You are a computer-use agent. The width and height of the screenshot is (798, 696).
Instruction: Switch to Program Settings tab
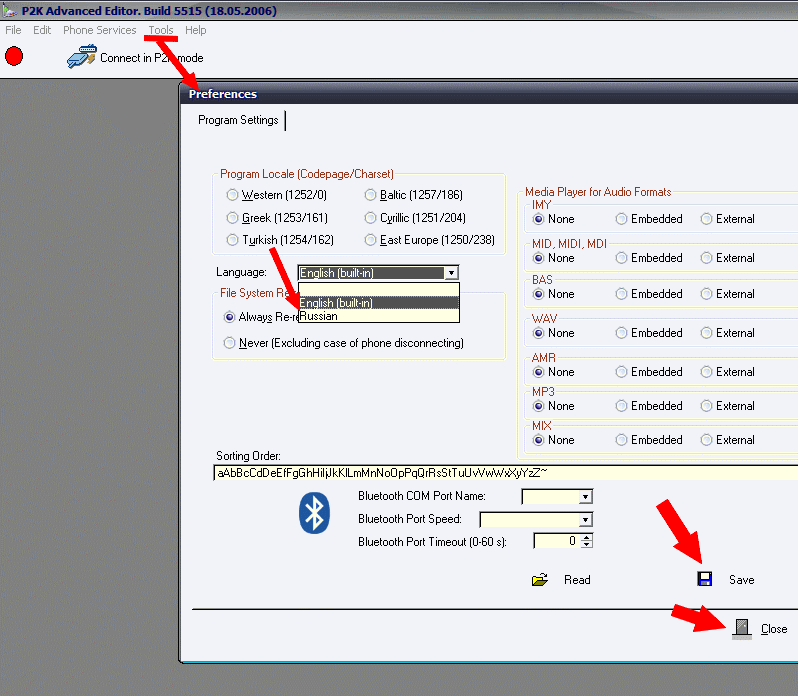[238, 120]
